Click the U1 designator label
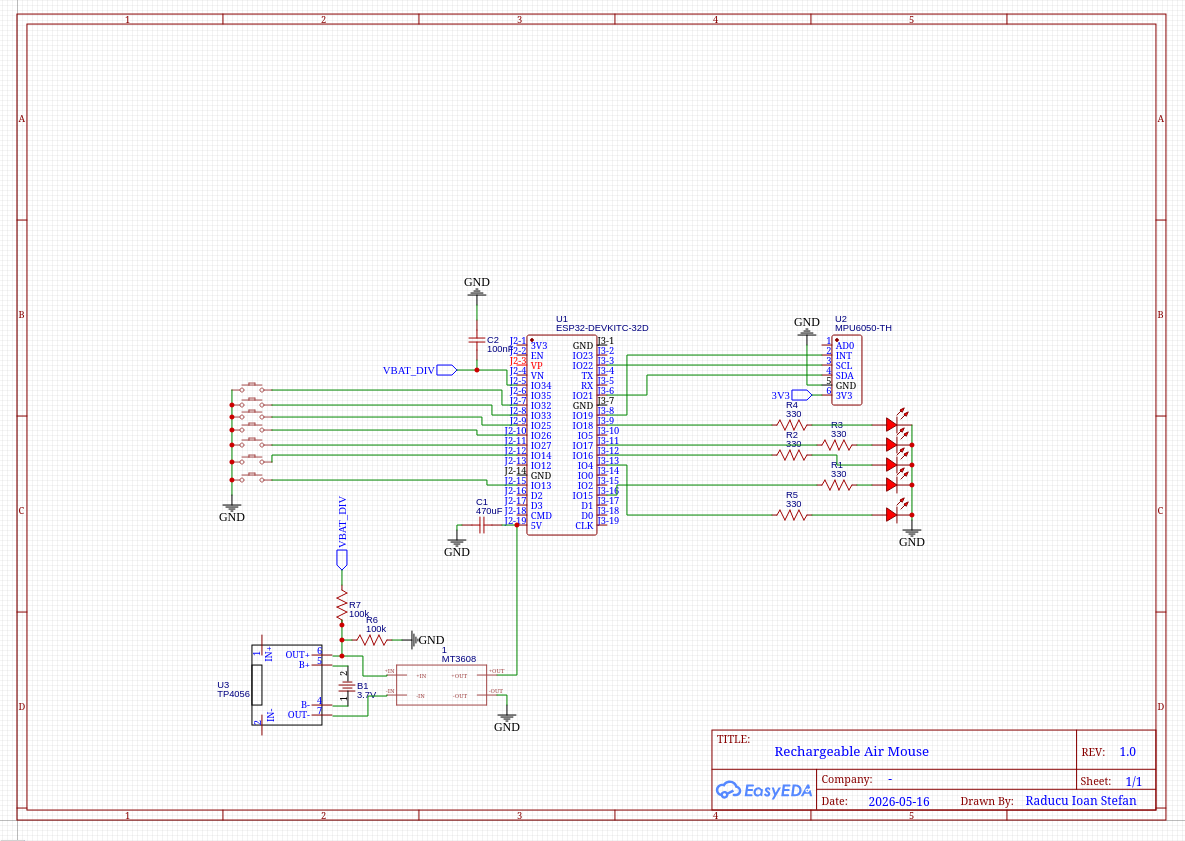Viewport: 1185px width, 841px height. point(562,319)
